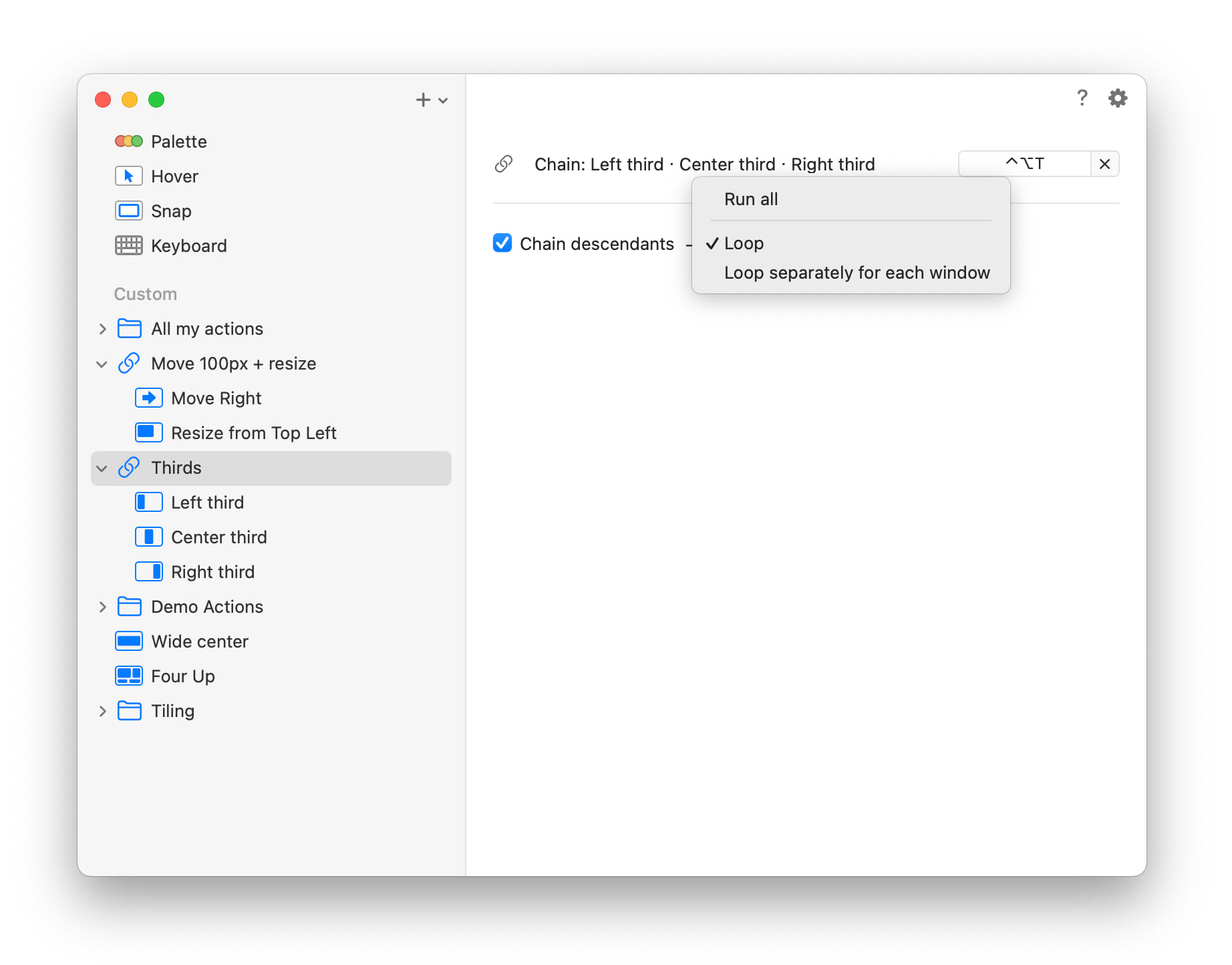This screenshot has width=1232, height=965.
Task: Expand the All my actions folder
Action: pyautogui.click(x=102, y=329)
